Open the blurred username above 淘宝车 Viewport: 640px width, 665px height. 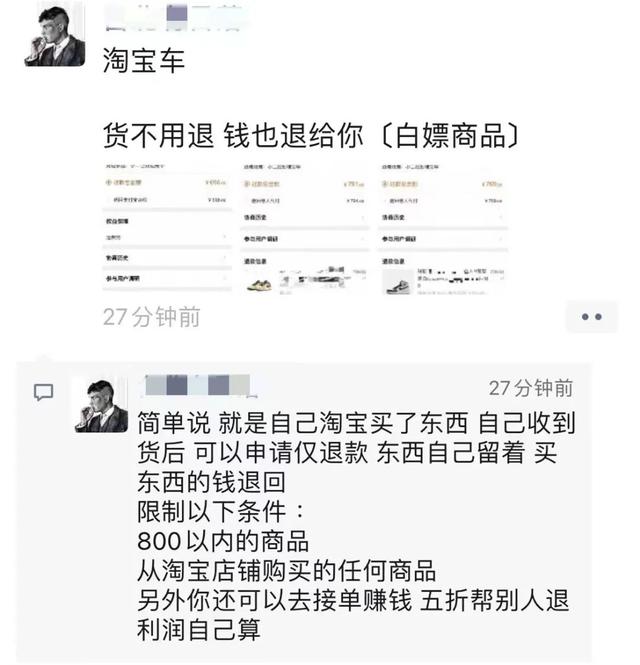176,18
